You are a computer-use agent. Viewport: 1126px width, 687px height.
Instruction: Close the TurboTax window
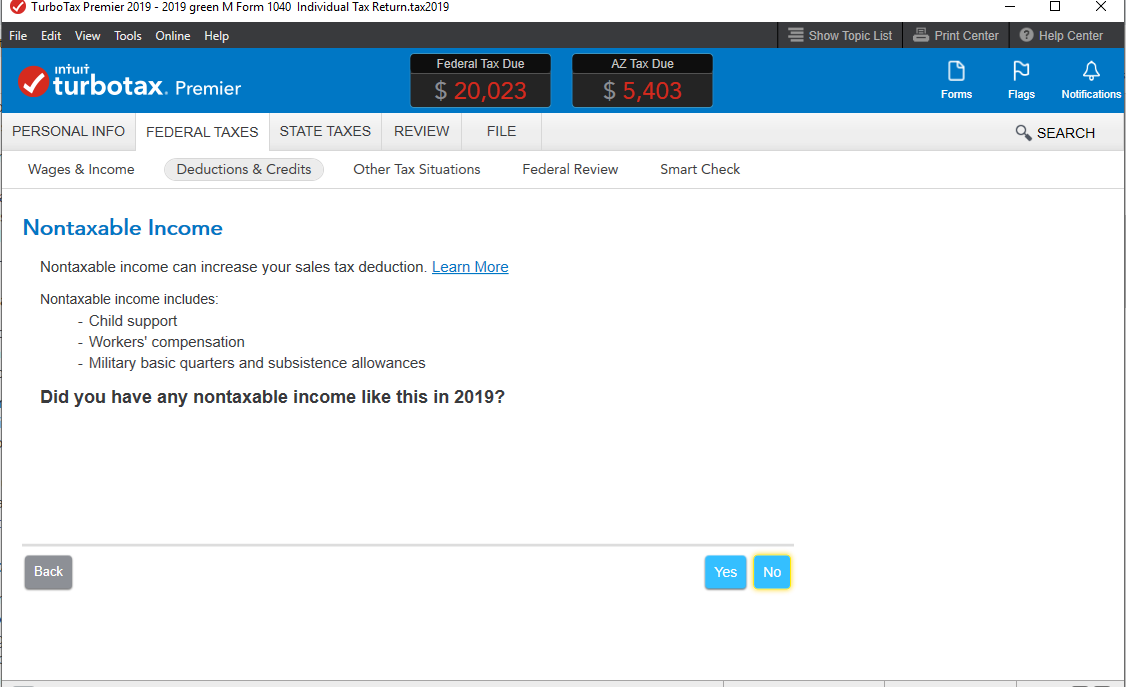click(x=1101, y=7)
